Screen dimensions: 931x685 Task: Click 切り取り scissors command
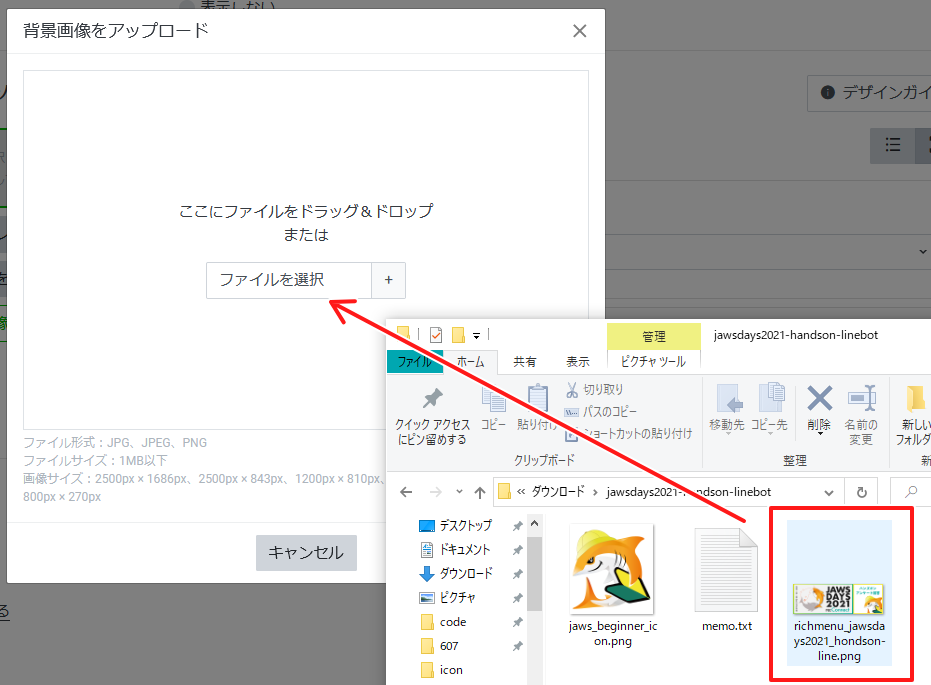pos(594,389)
